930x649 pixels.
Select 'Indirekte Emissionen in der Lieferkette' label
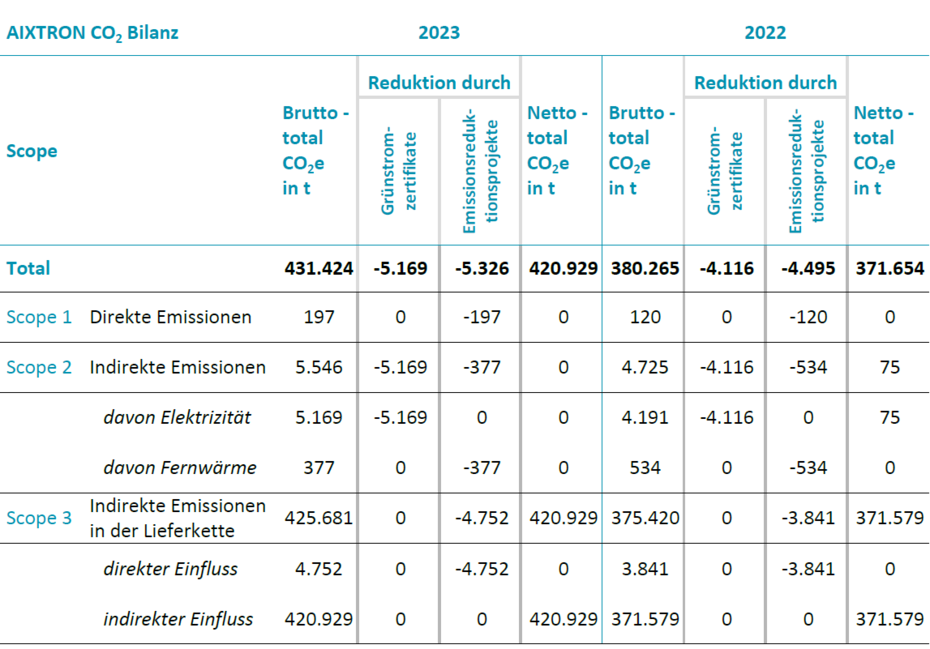point(178,518)
